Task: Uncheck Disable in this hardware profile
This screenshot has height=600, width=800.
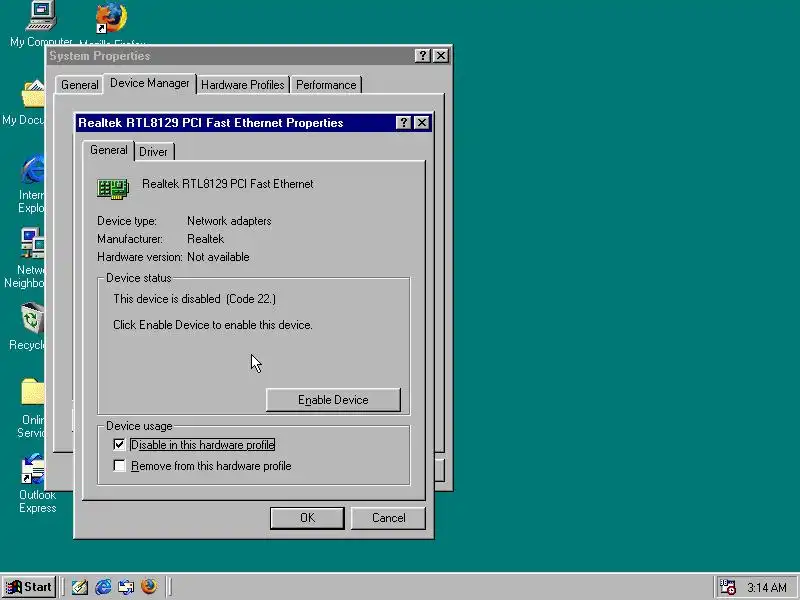Action: [x=119, y=444]
